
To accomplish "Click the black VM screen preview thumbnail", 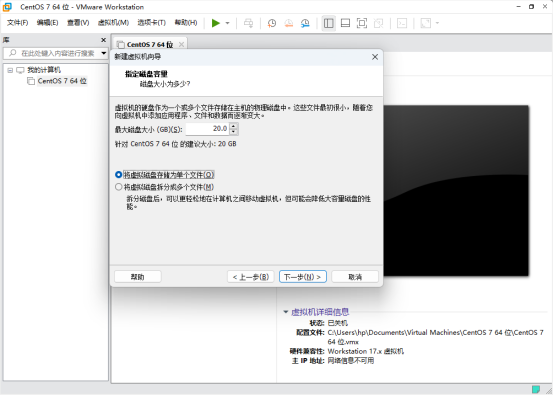I will (x=456, y=191).
